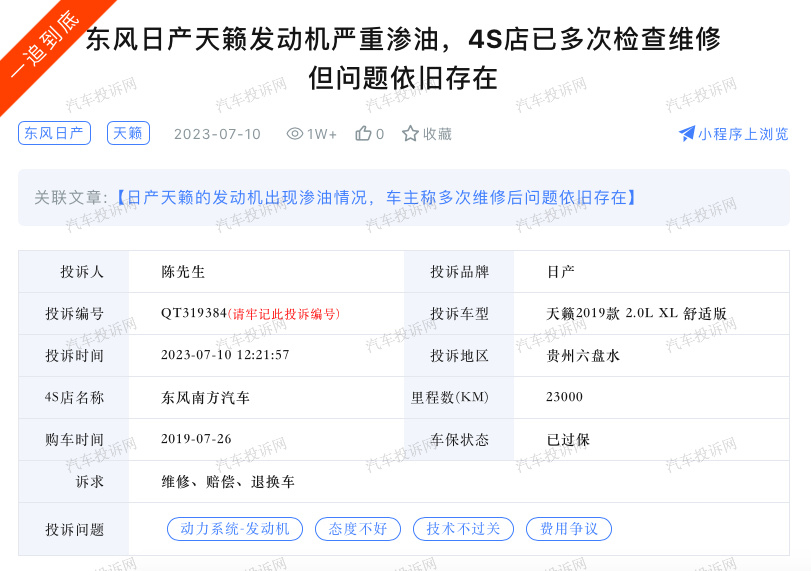
Task: Click the demands value 维修、赔偿、退换车
Action: tap(228, 482)
